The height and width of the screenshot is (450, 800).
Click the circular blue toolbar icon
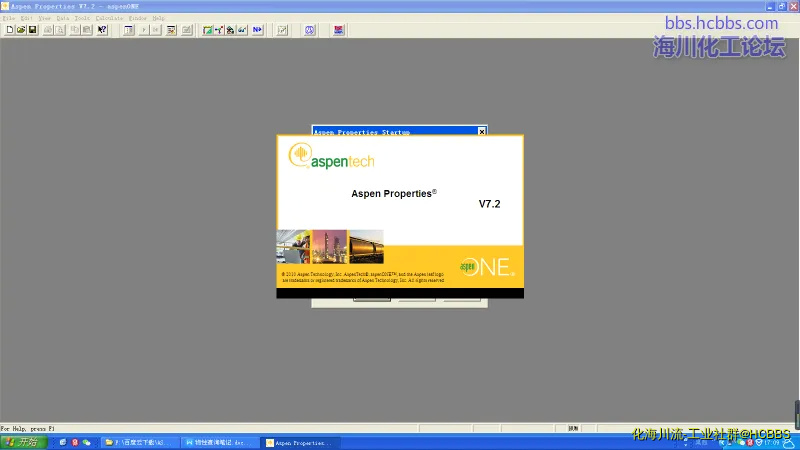click(310, 30)
